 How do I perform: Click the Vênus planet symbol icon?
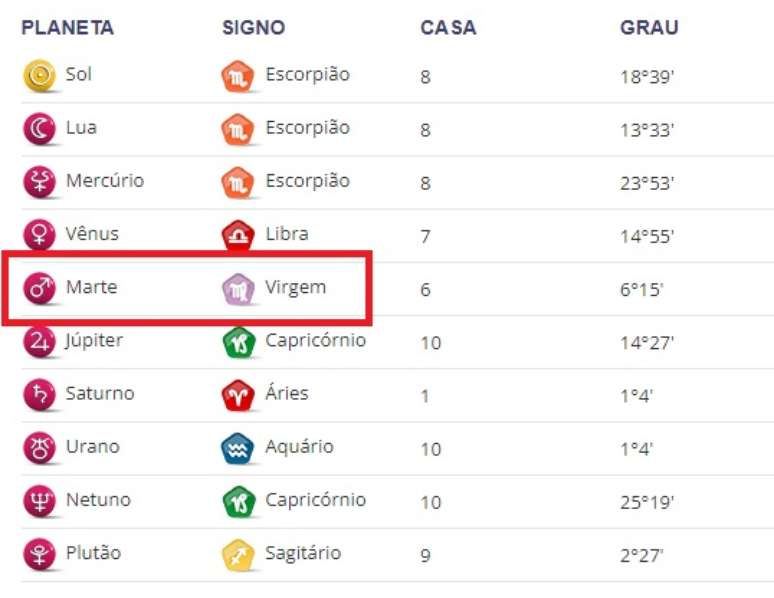[x=39, y=236]
